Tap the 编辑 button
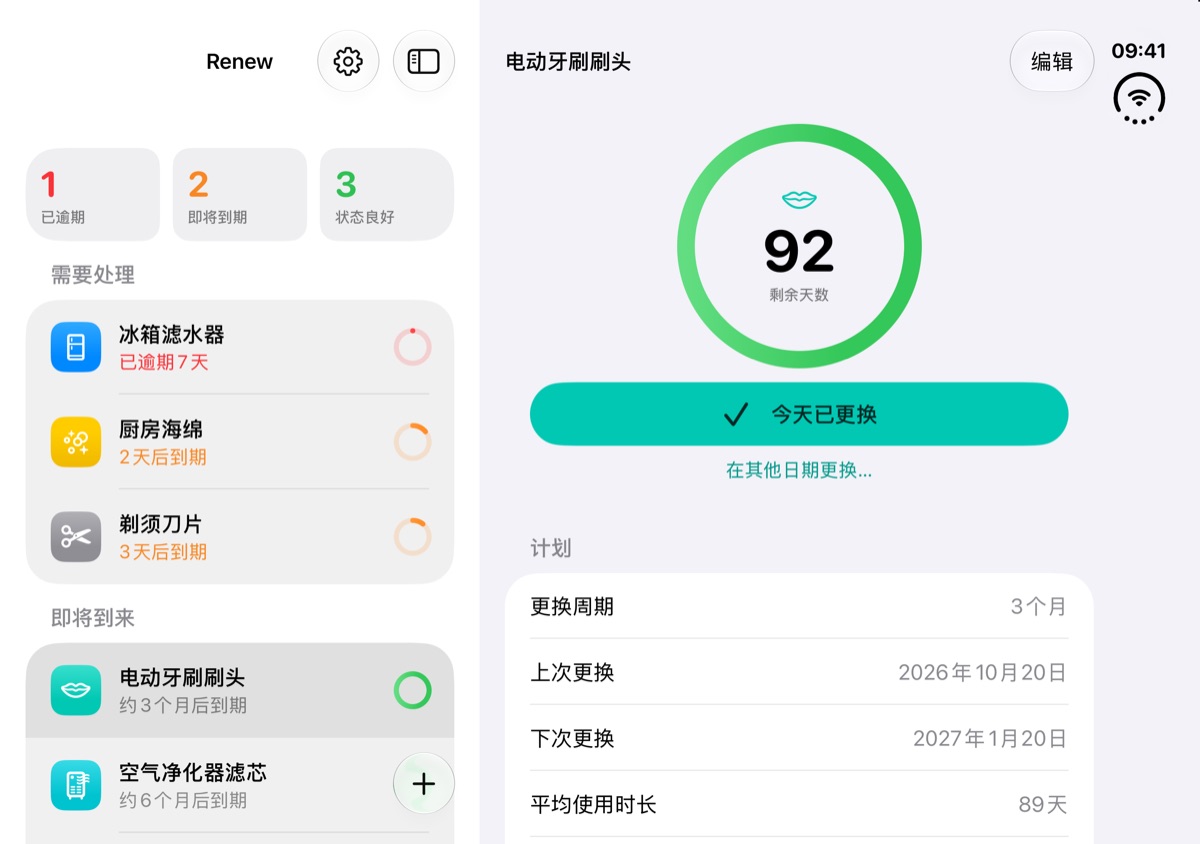 point(1052,62)
